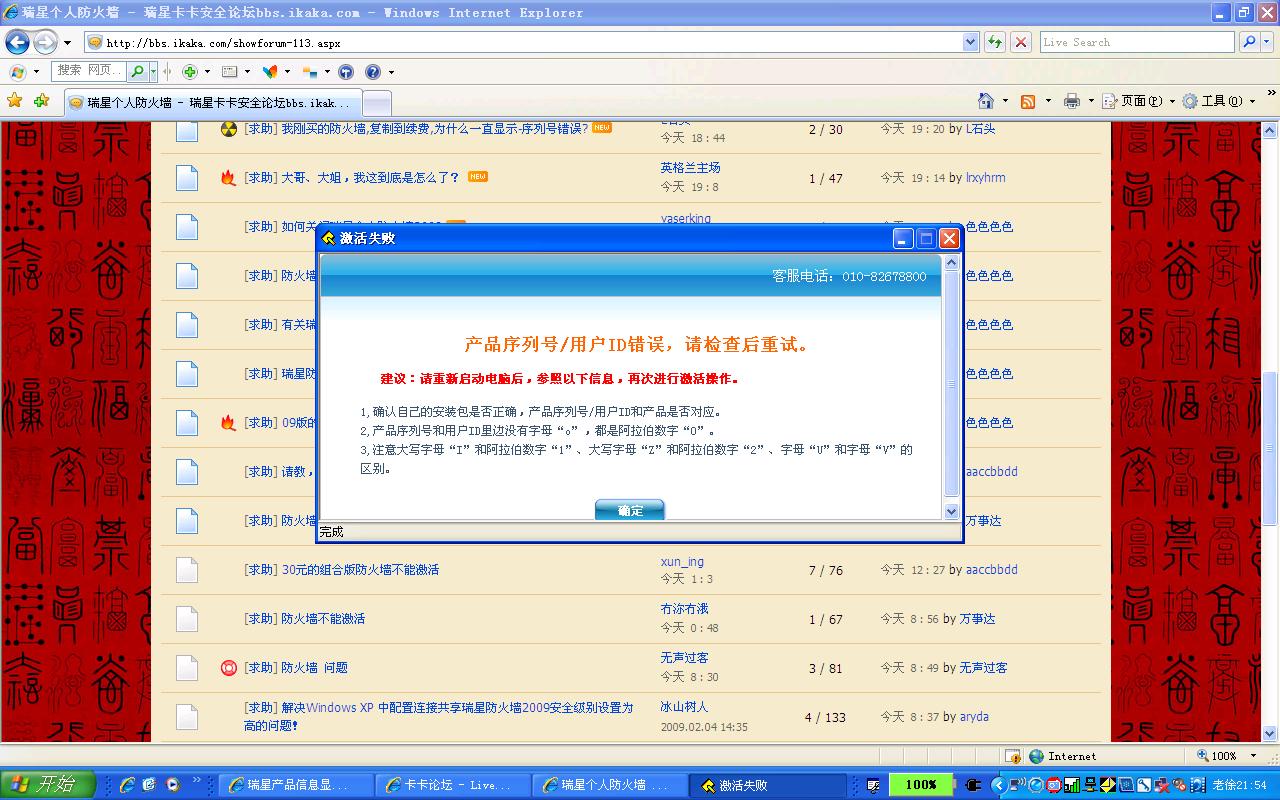
Task: Open the Print options dropdown arrow
Action: [x=1091, y=101]
